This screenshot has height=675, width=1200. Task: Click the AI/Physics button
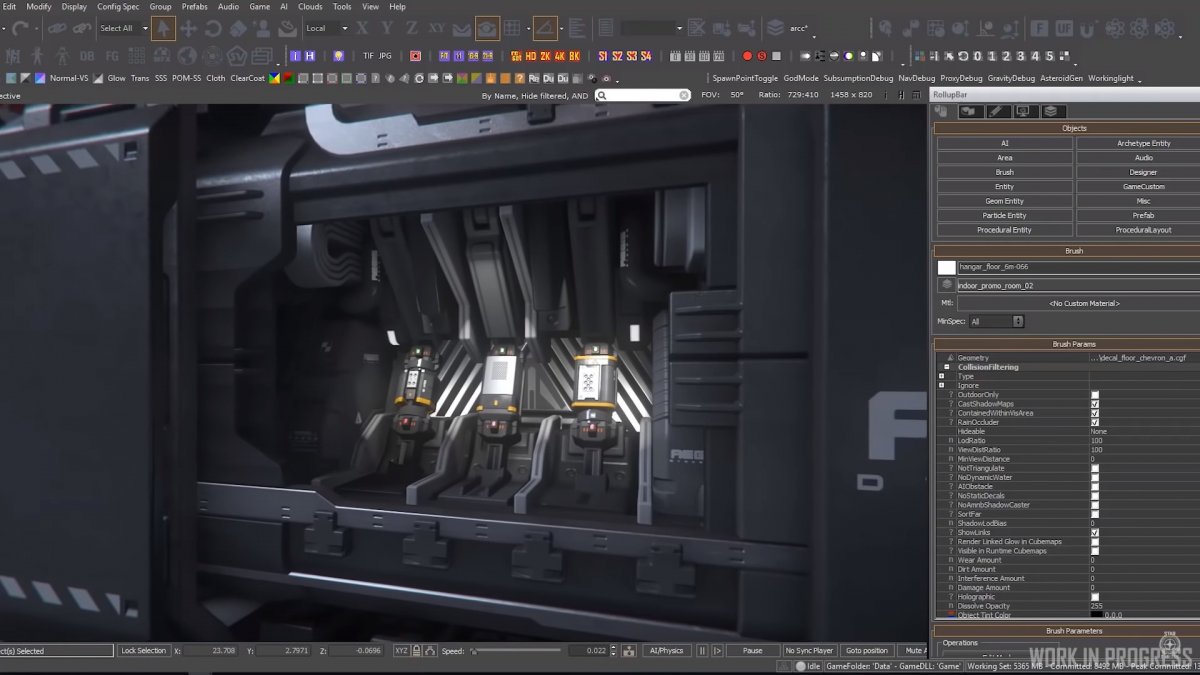666,650
